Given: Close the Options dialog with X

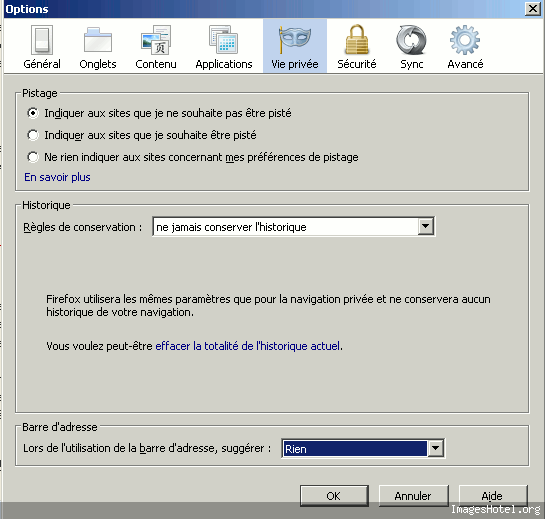Looking at the screenshot, I should (x=532, y=9).
